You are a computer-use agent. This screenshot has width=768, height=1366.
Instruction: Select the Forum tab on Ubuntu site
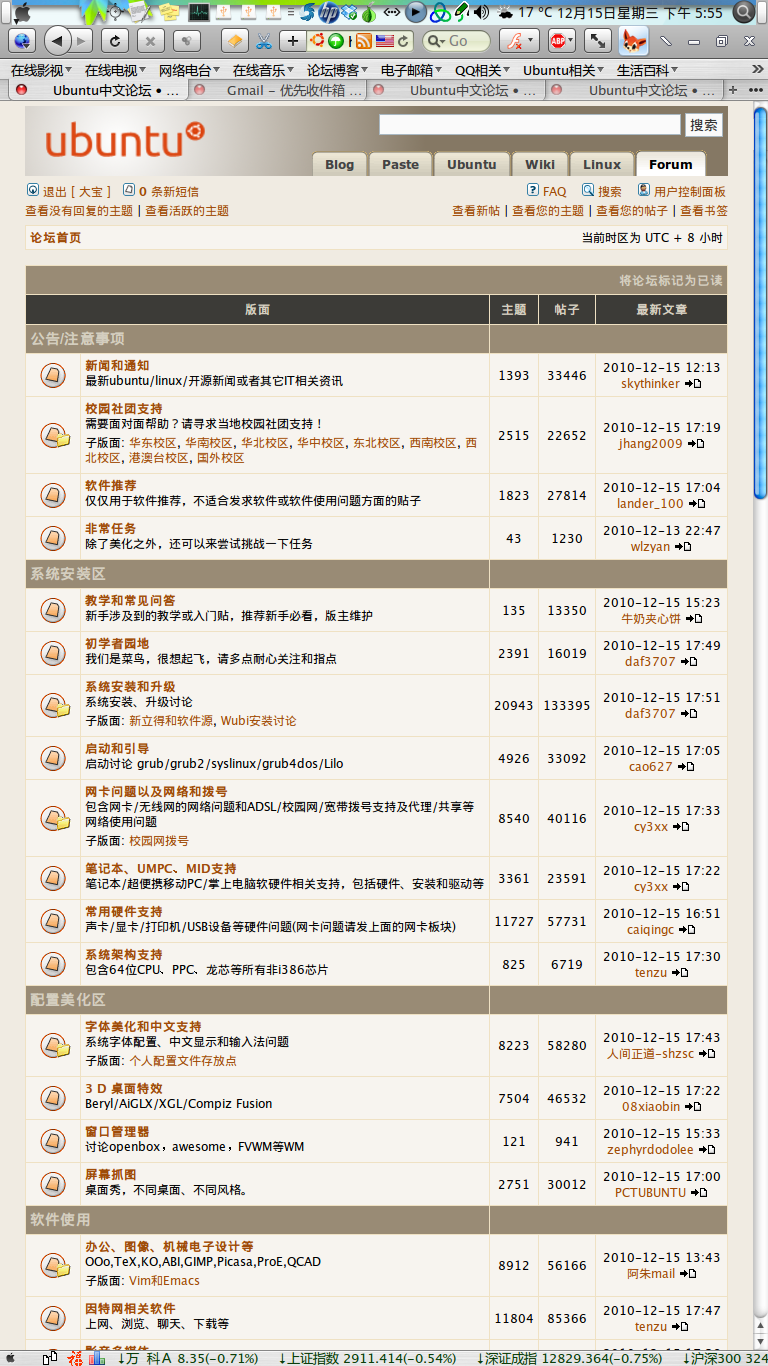670,164
